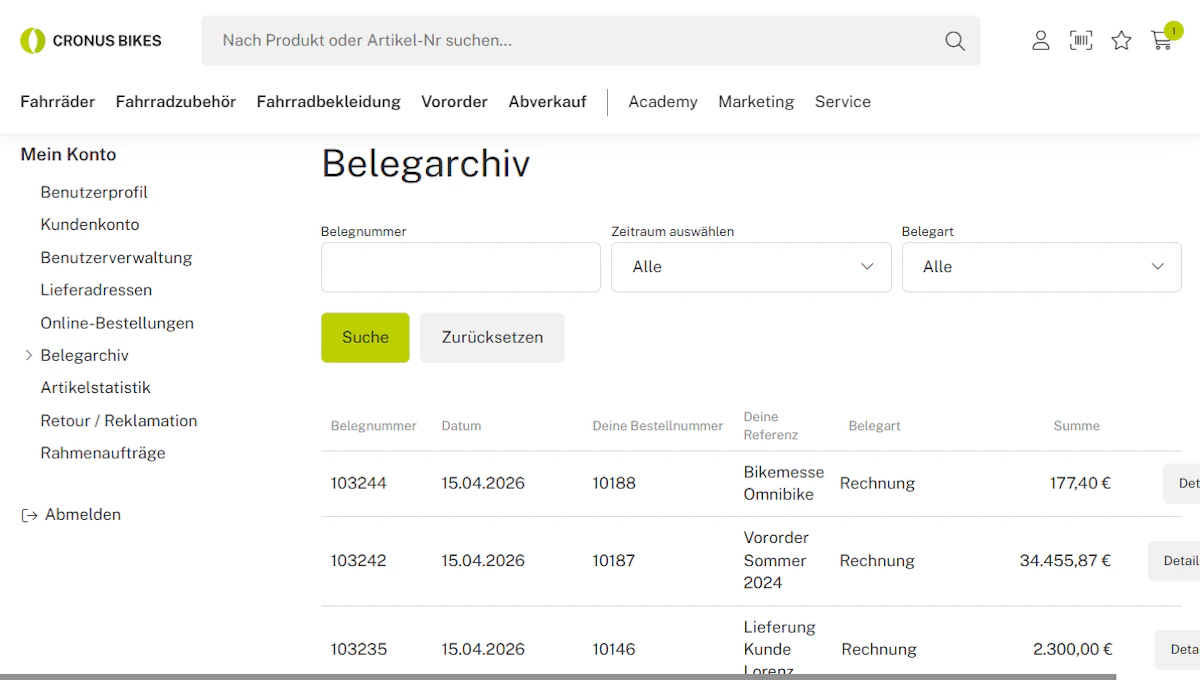Open the Zeitraum auswählen dropdown

click(751, 267)
